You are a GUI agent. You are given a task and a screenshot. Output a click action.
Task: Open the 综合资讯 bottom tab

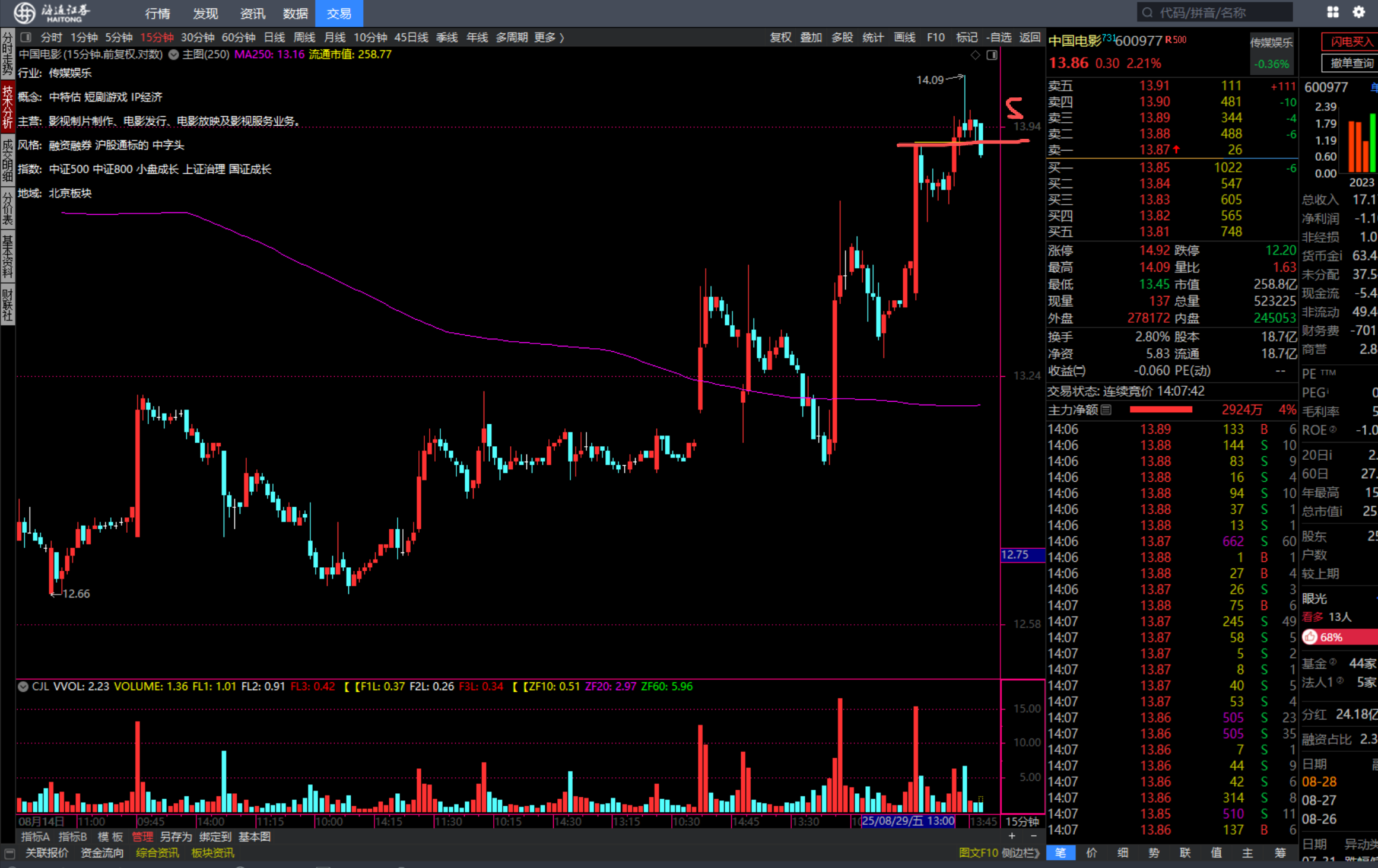tap(157, 853)
